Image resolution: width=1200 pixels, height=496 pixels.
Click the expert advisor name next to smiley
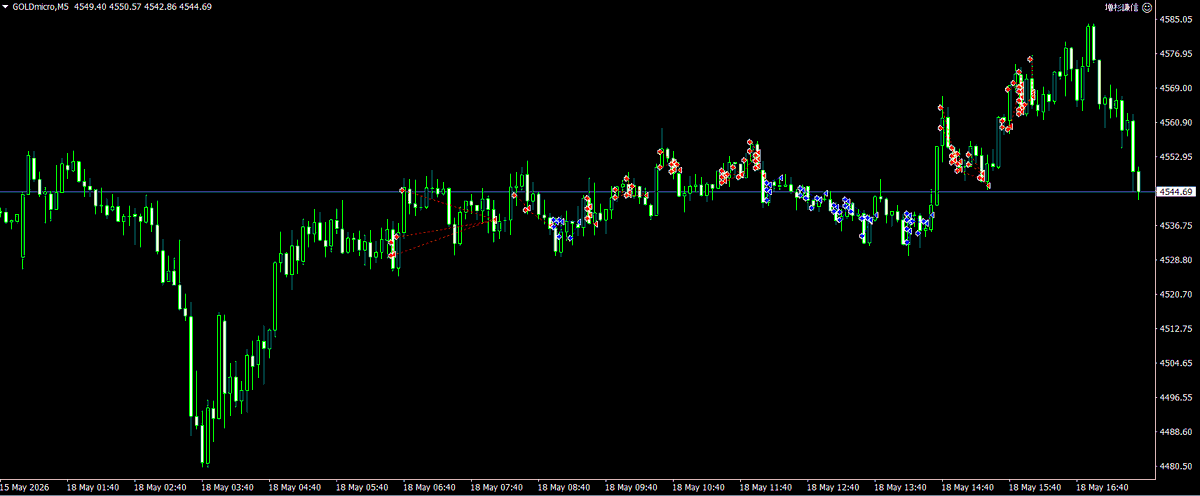pyautogui.click(x=1122, y=7)
